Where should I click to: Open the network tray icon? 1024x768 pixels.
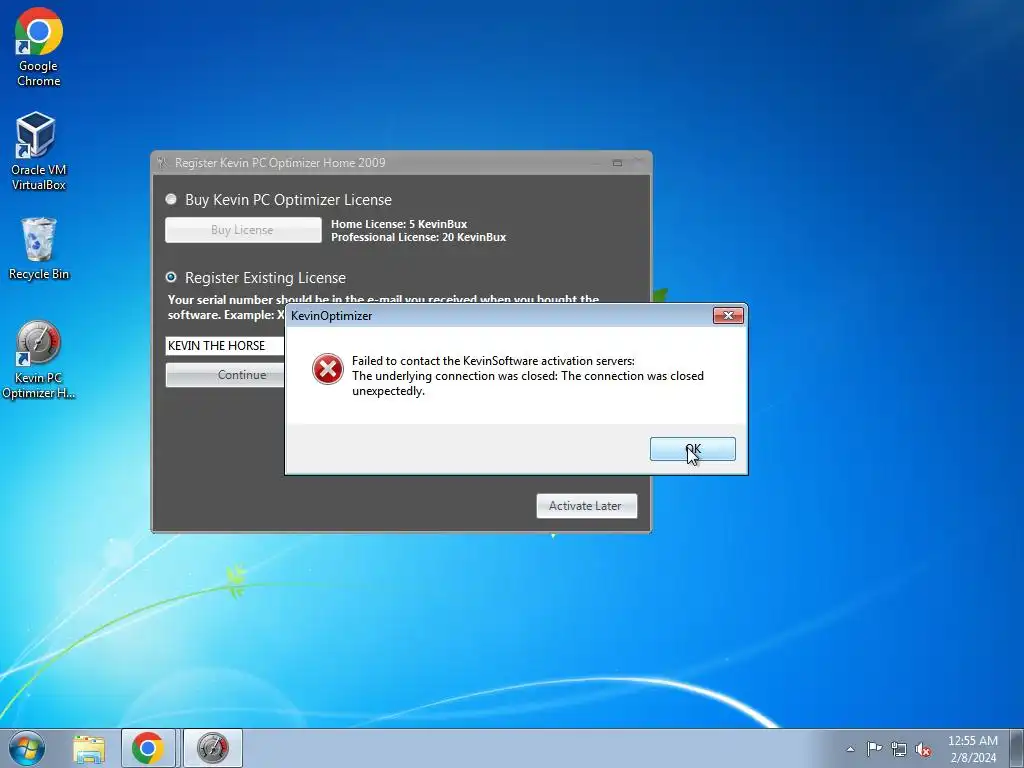point(899,749)
